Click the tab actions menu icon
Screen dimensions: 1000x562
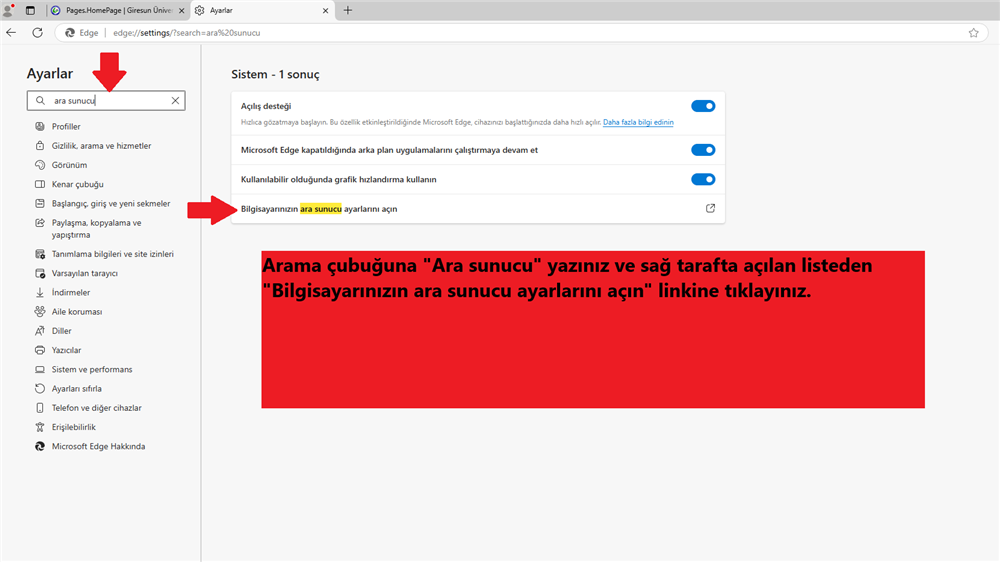click(30, 10)
